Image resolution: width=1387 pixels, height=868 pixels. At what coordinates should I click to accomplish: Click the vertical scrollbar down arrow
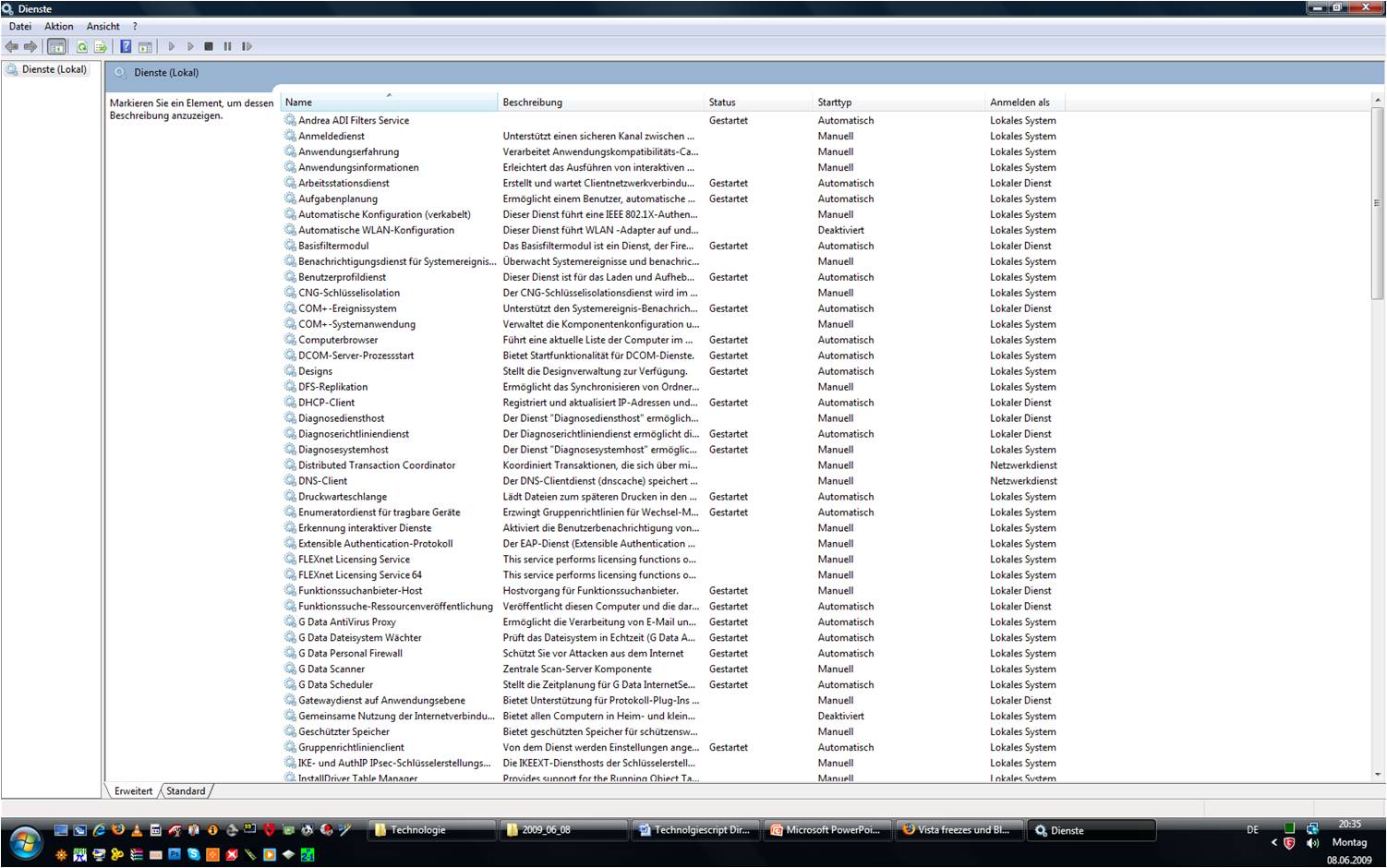point(1378,775)
